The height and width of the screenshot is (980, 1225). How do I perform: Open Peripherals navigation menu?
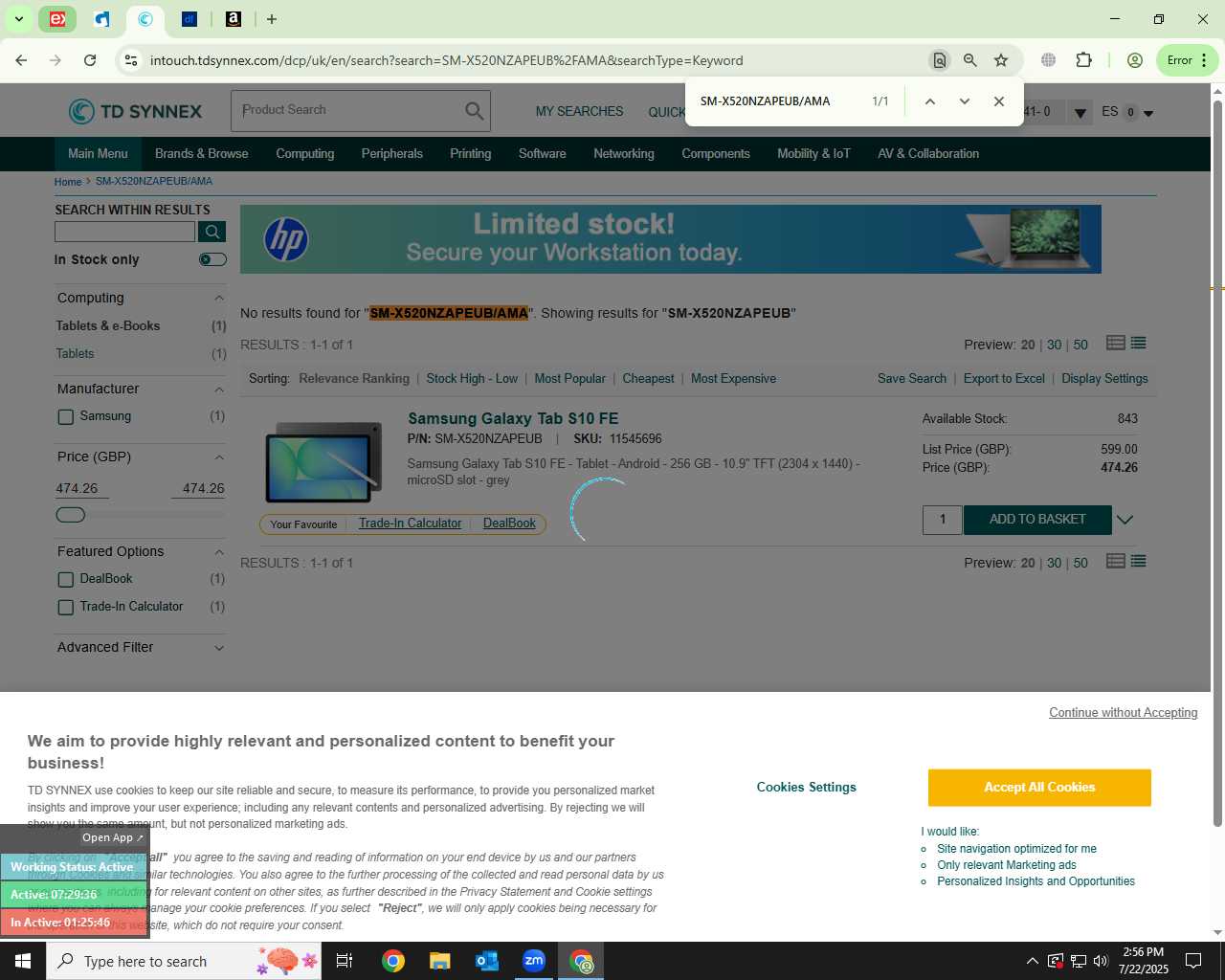point(391,153)
